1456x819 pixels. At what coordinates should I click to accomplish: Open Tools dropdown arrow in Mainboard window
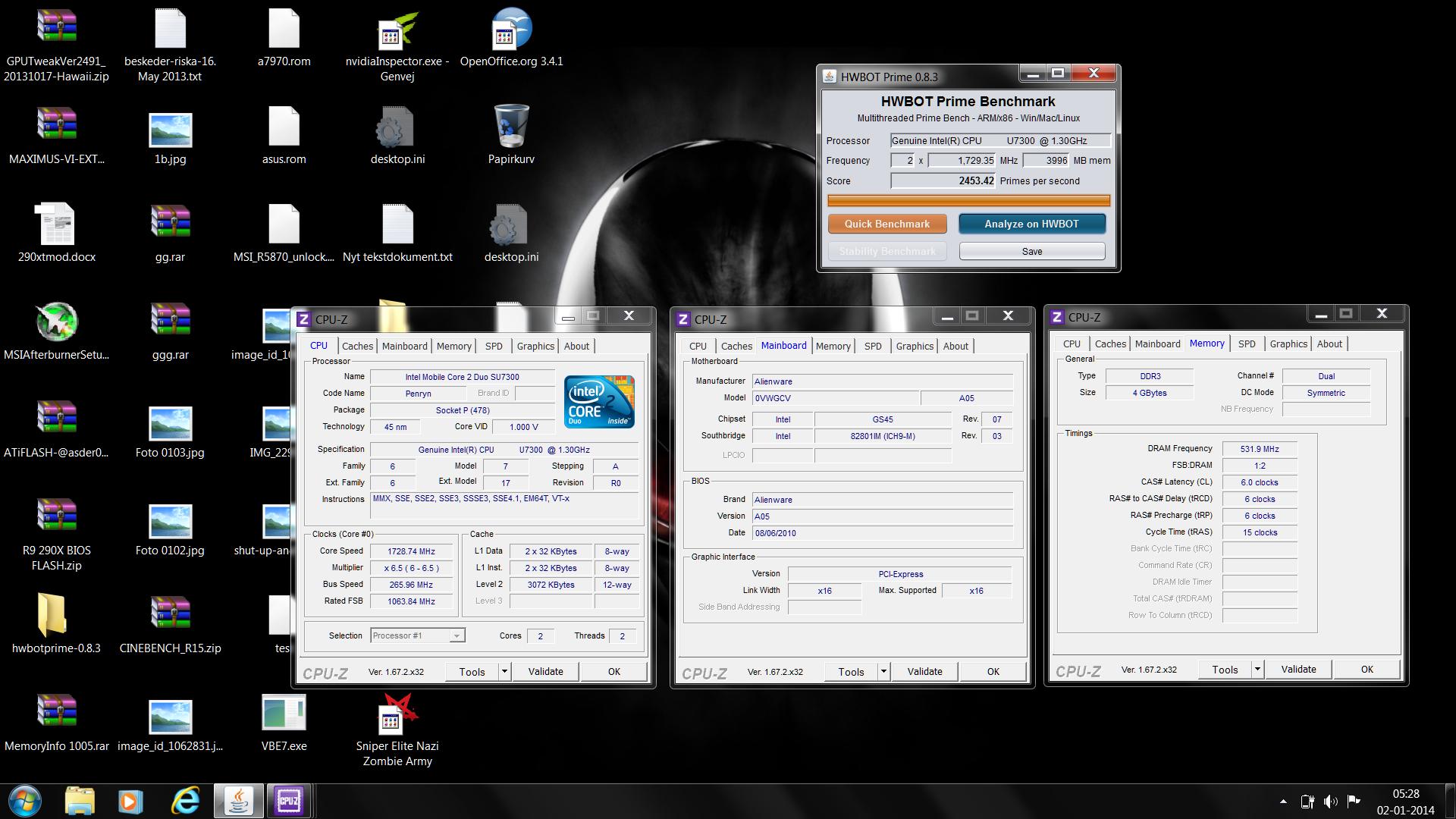click(x=883, y=671)
